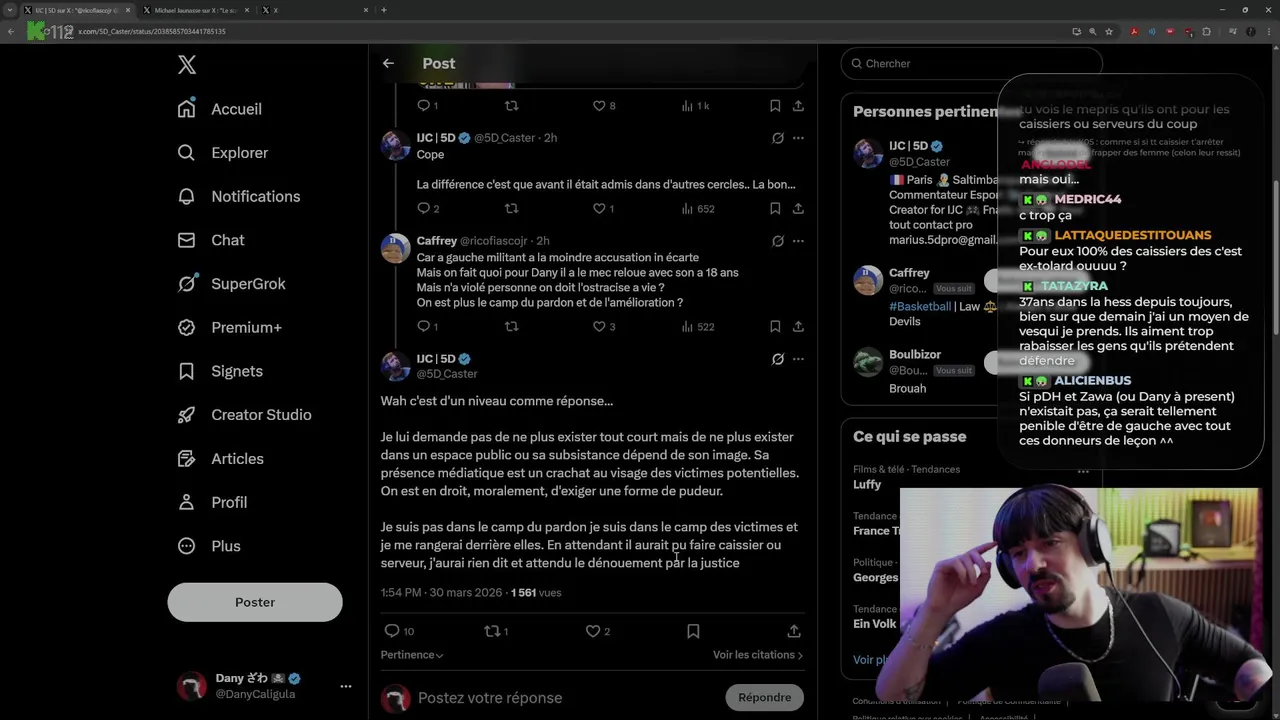Open Explorer search page
Screen dimensions: 1280x720
coord(223,153)
